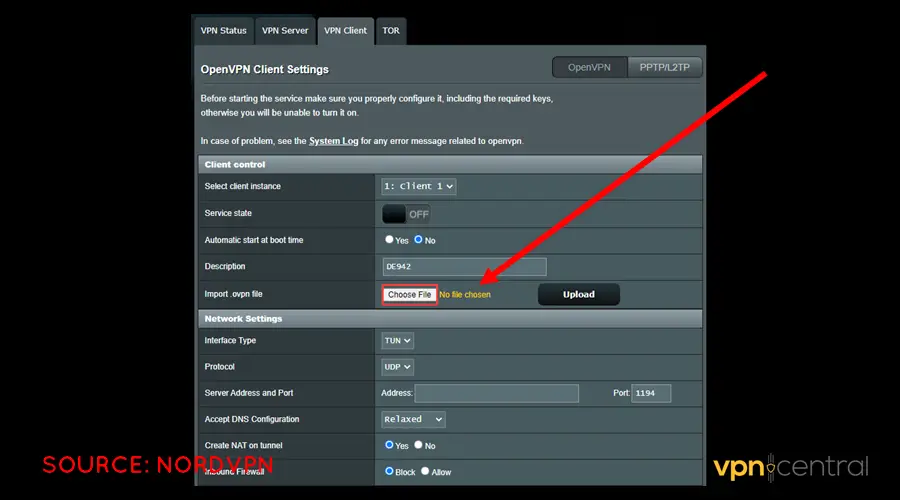
Task: Click the Description field containing DE942
Action: 464,266
